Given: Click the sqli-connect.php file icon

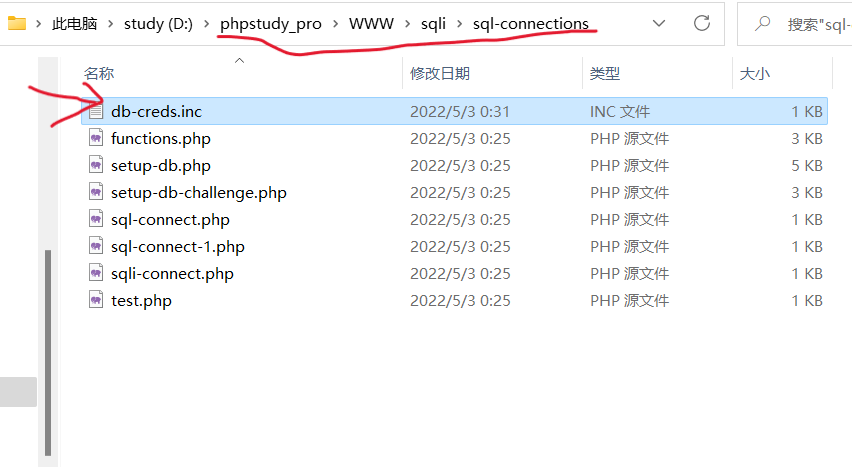Looking at the screenshot, I should click(x=96, y=273).
